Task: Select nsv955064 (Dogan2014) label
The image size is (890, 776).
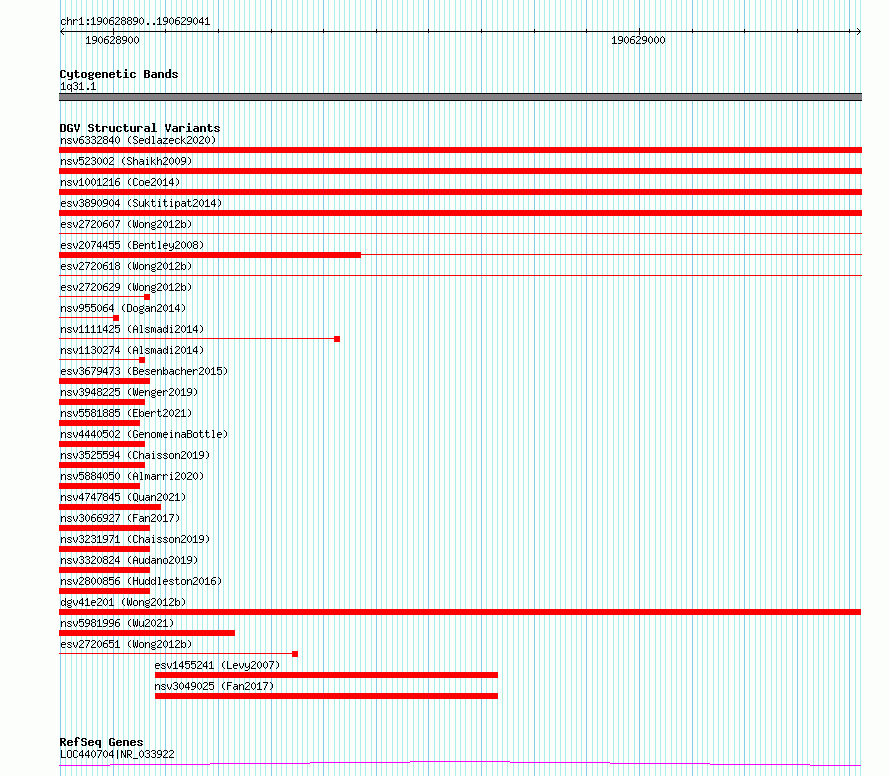Action: (x=123, y=308)
